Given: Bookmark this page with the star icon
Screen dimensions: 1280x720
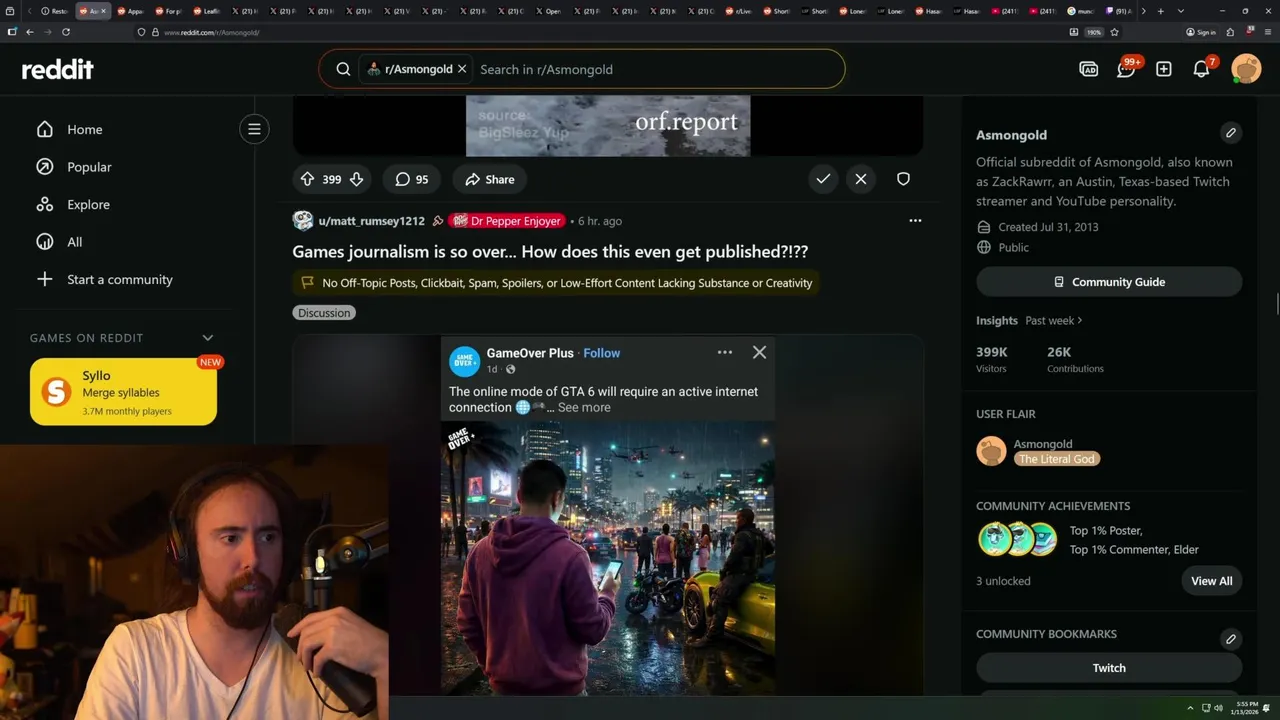Looking at the screenshot, I should click(x=1114, y=32).
